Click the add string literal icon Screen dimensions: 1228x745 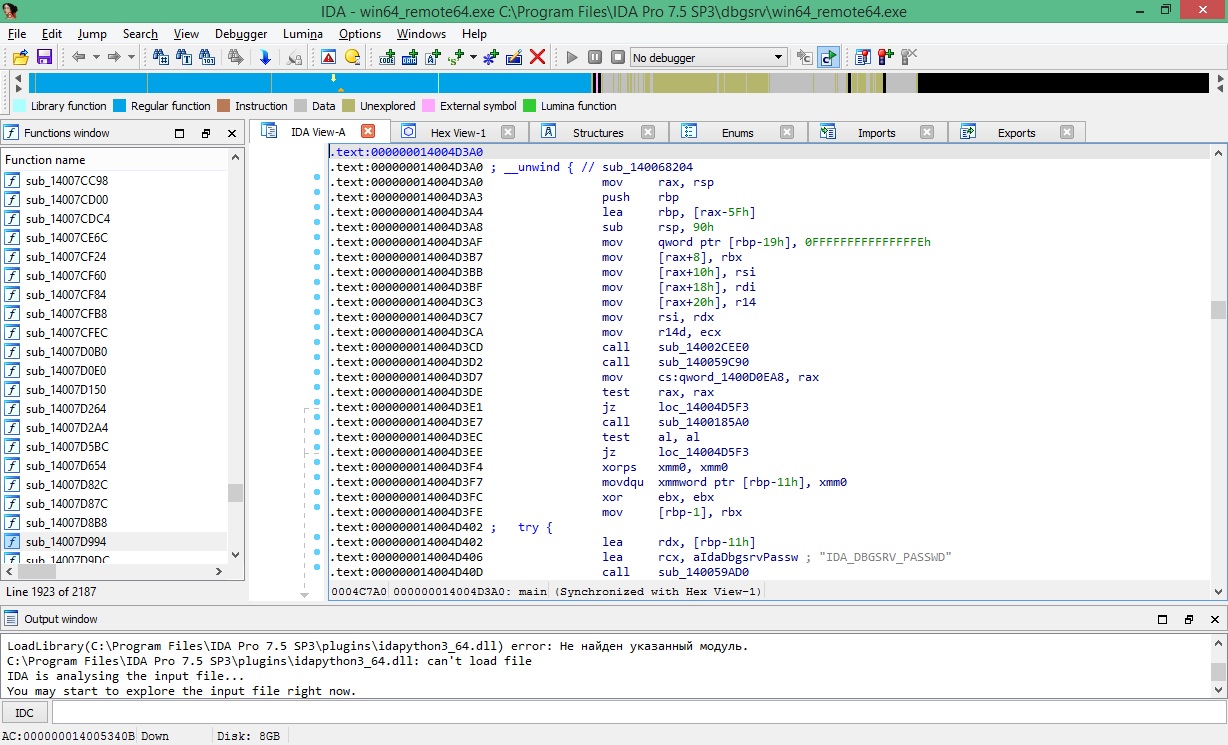(x=432, y=58)
